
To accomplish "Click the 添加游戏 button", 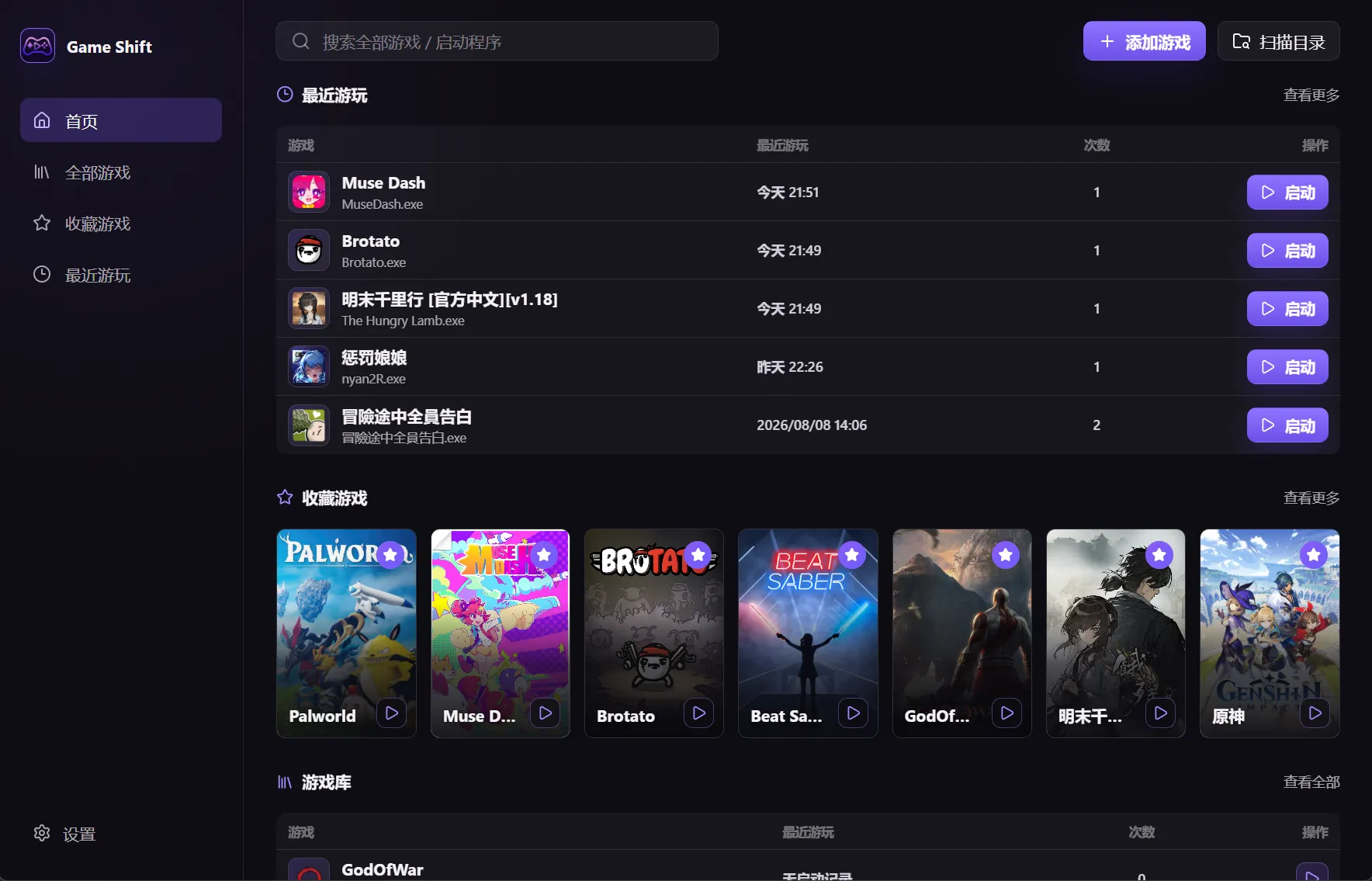I will 1145,41.
